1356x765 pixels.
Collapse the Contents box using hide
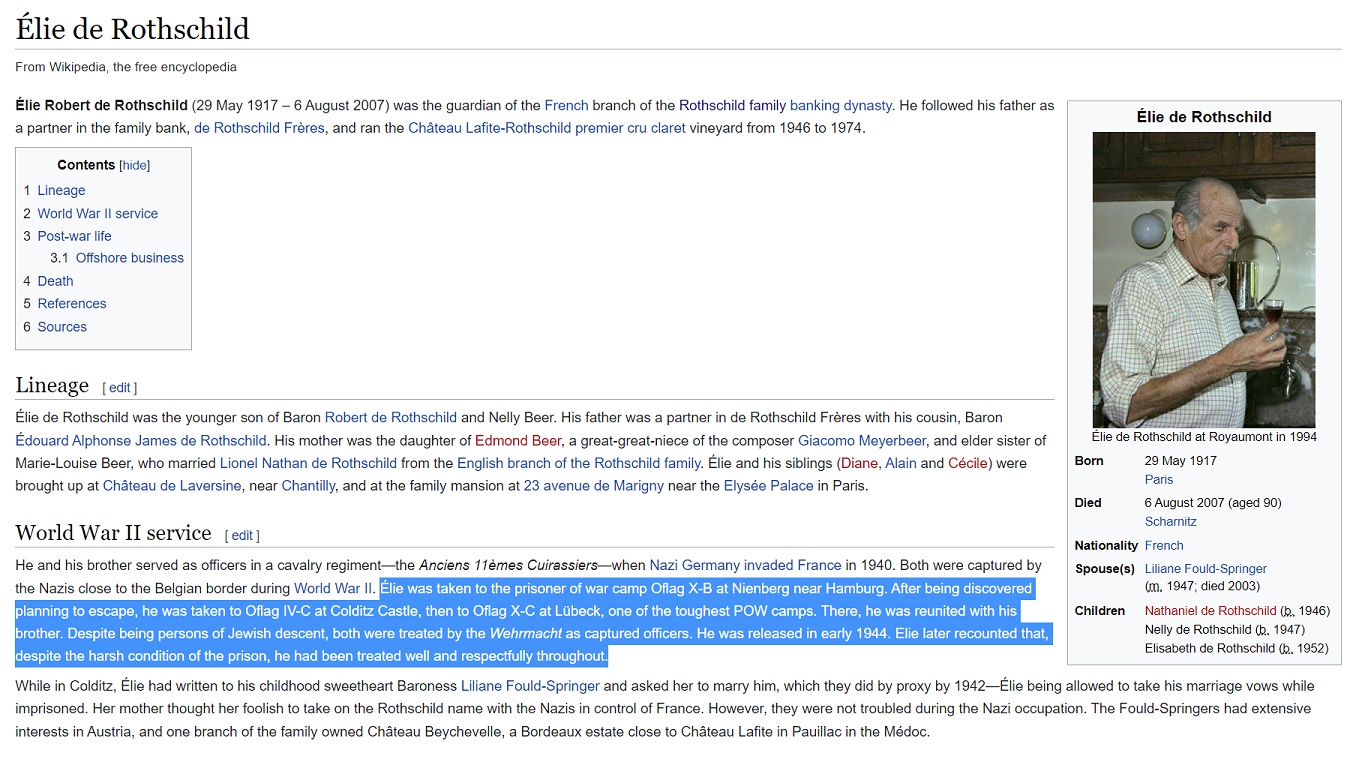(x=135, y=165)
